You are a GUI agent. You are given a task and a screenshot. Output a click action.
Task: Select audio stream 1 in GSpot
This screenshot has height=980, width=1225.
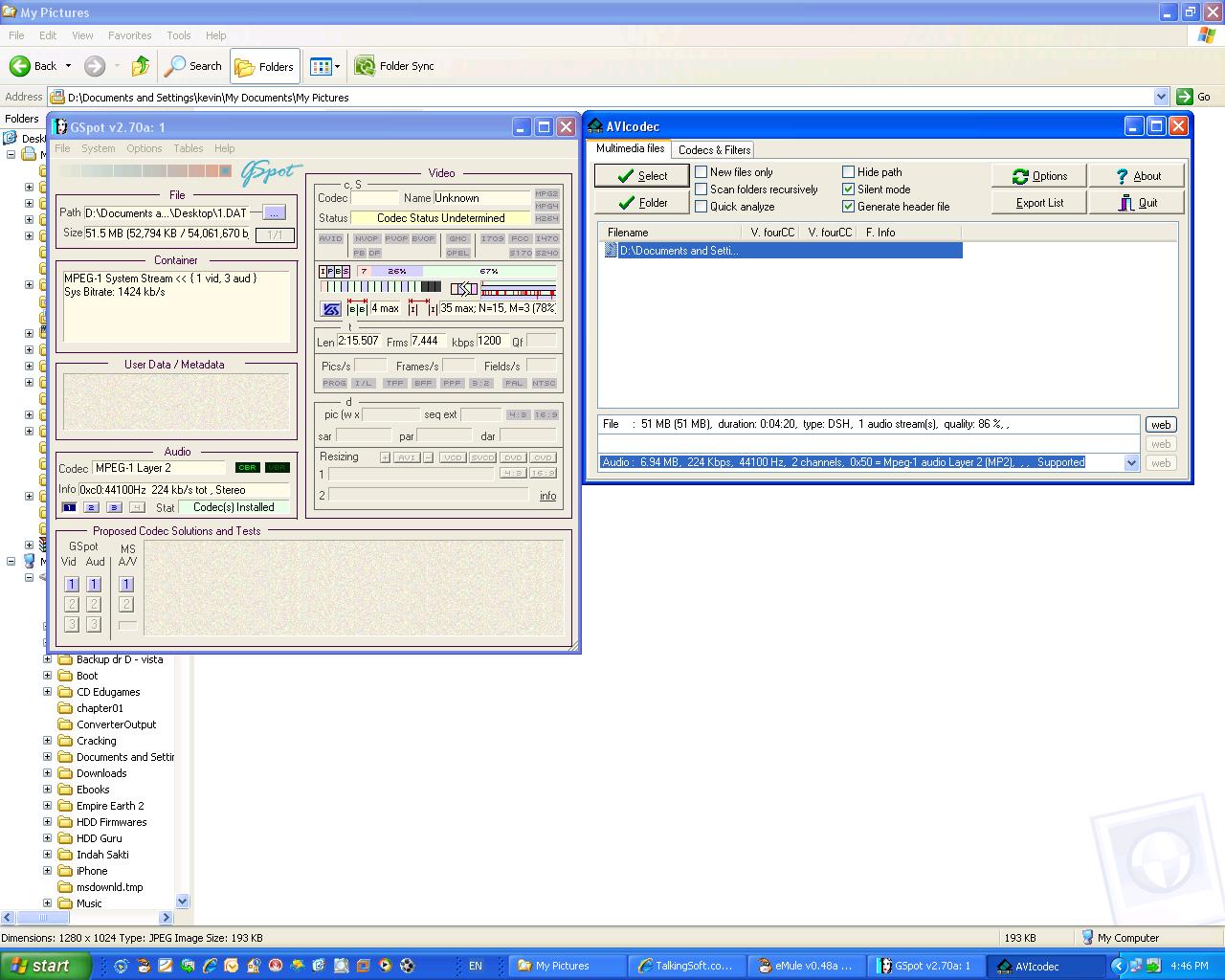(x=69, y=507)
